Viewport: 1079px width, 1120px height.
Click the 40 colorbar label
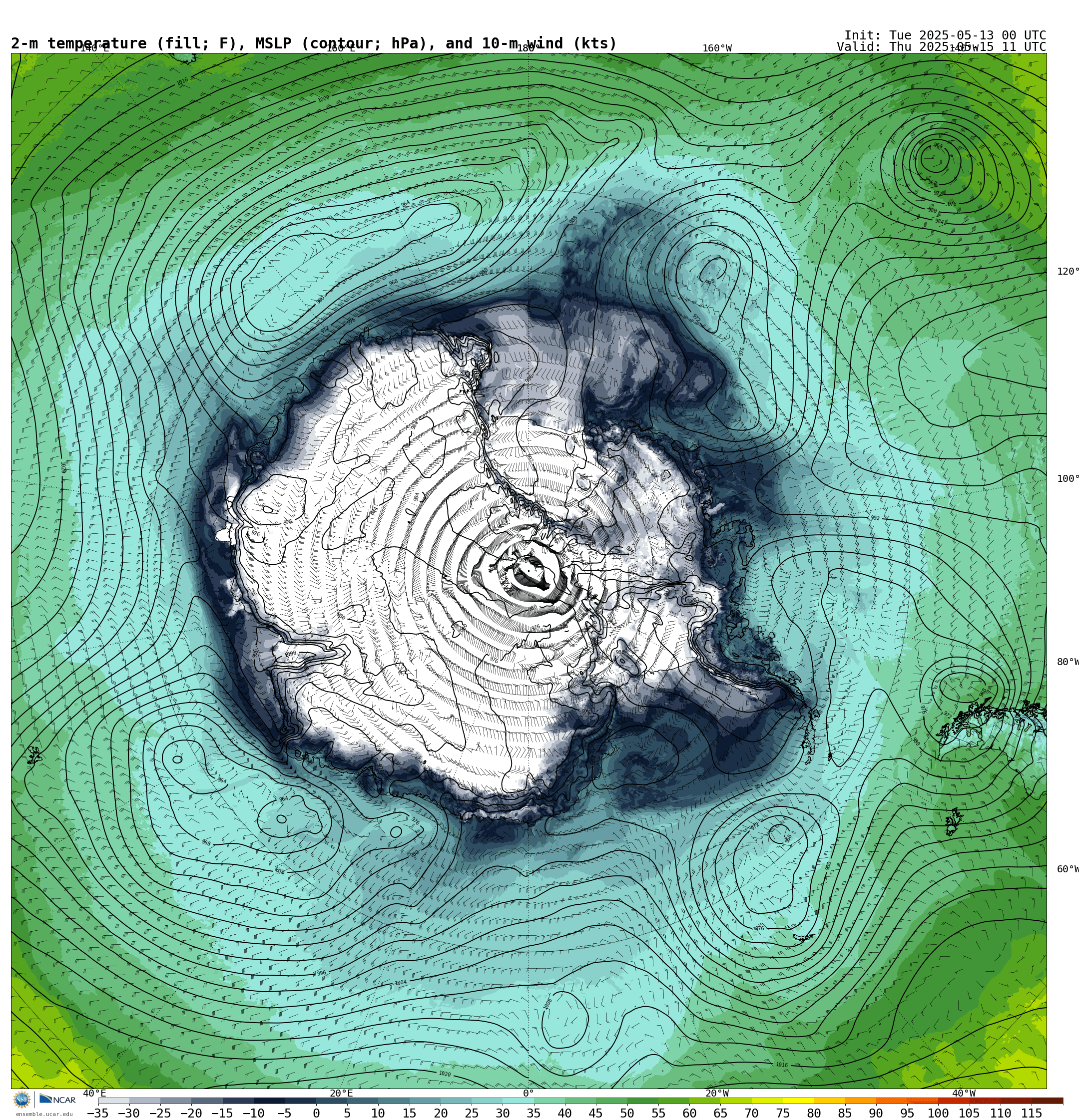pos(565,1113)
